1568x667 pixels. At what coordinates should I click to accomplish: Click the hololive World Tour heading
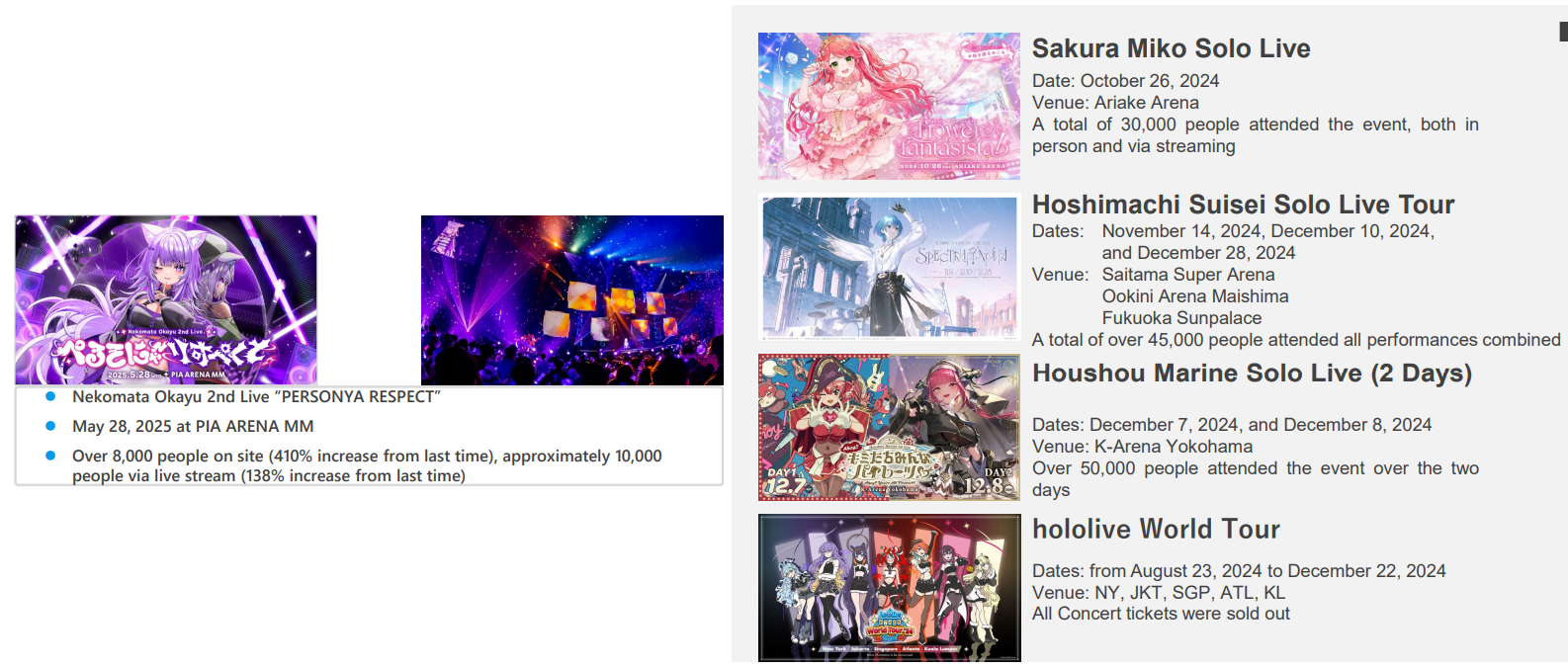tap(1156, 530)
